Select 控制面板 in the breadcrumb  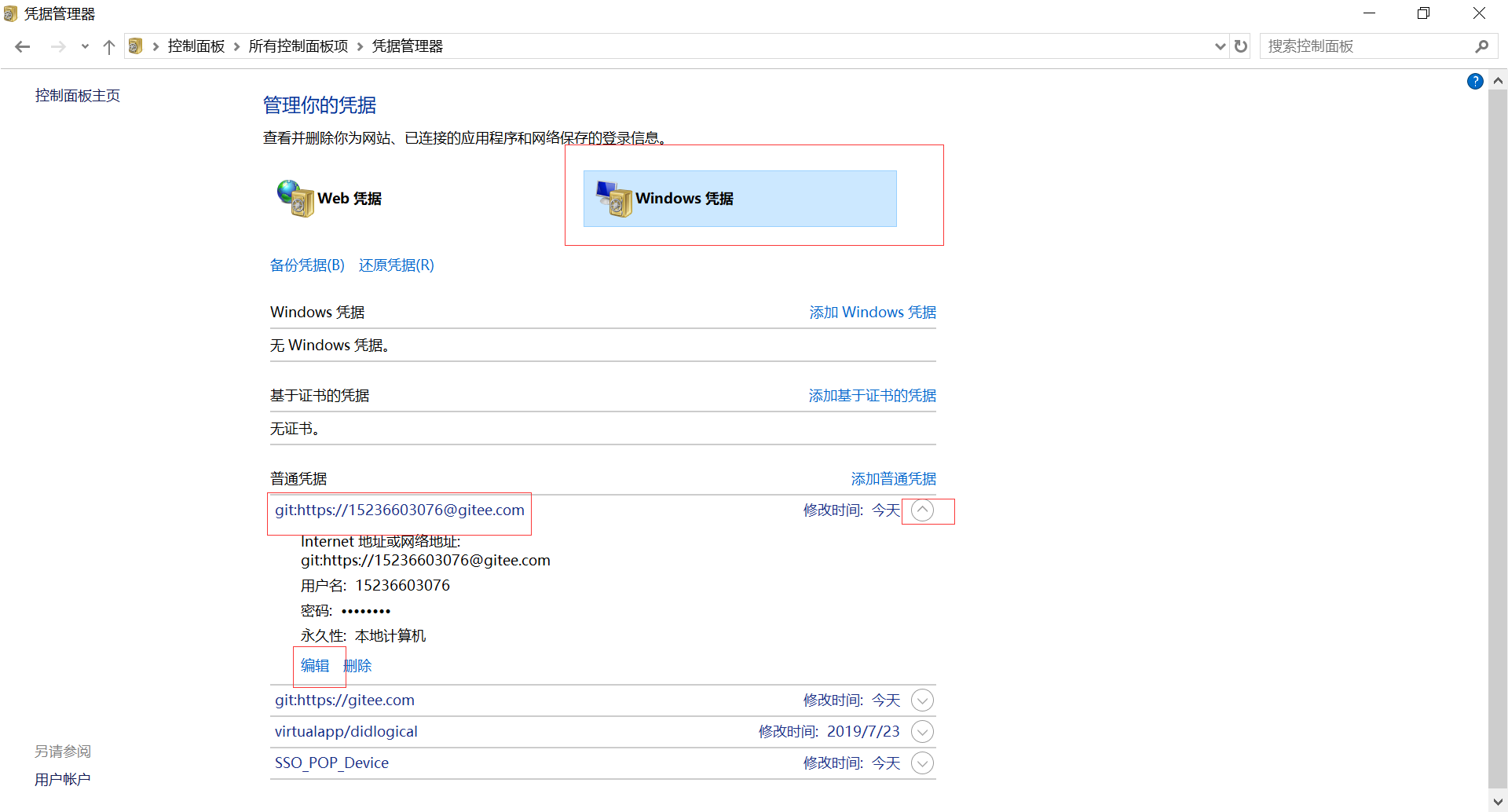click(196, 46)
